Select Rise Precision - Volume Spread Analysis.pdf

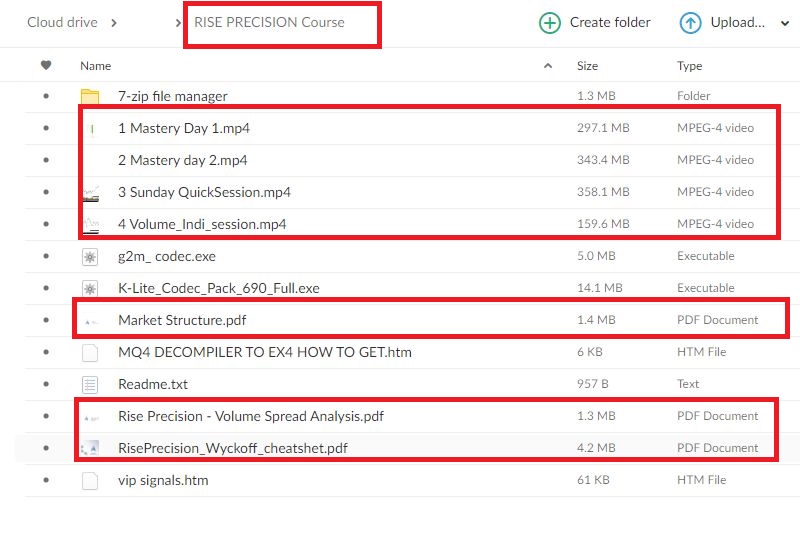pos(251,416)
